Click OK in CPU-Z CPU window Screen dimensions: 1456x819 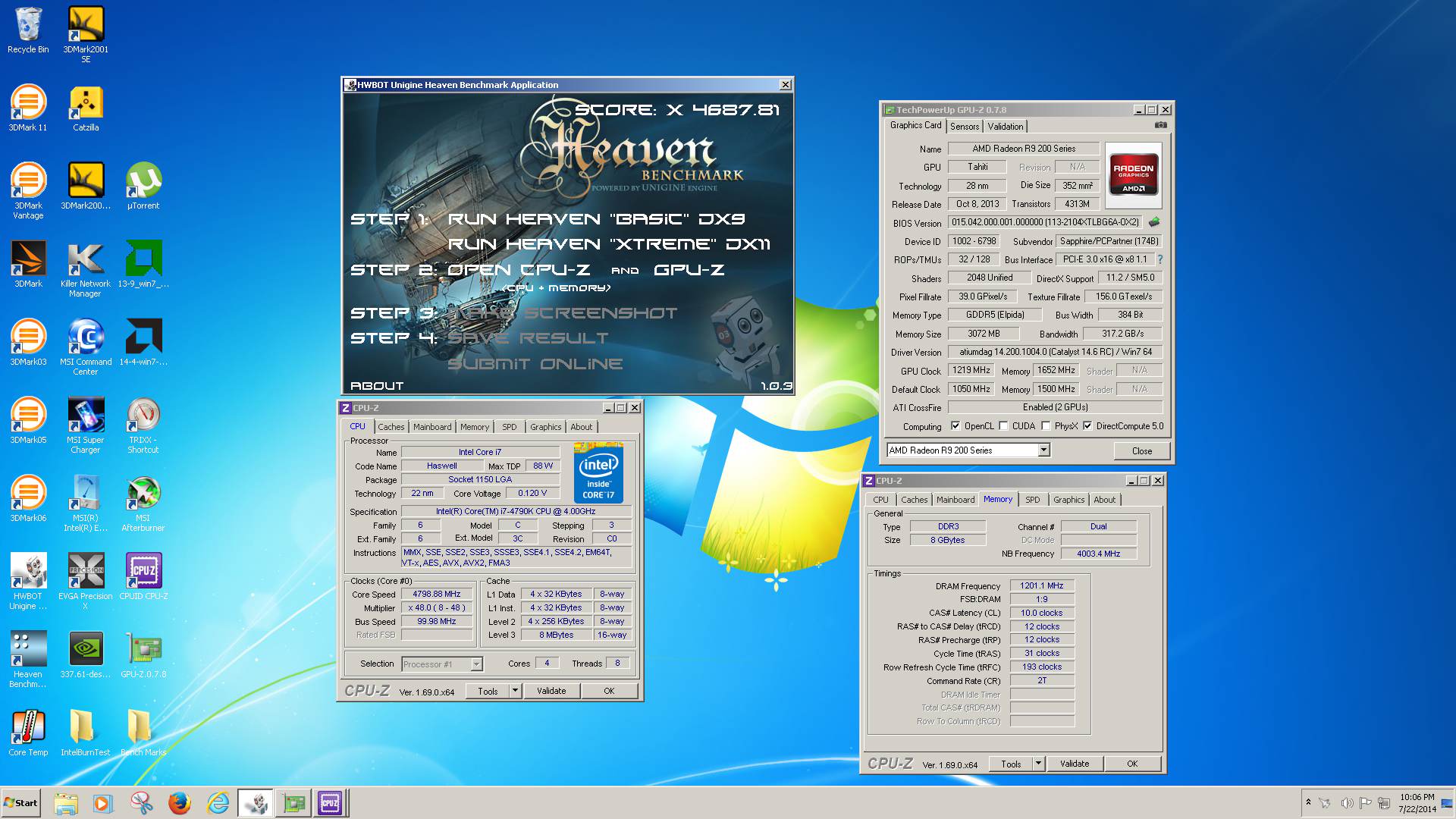coord(609,691)
